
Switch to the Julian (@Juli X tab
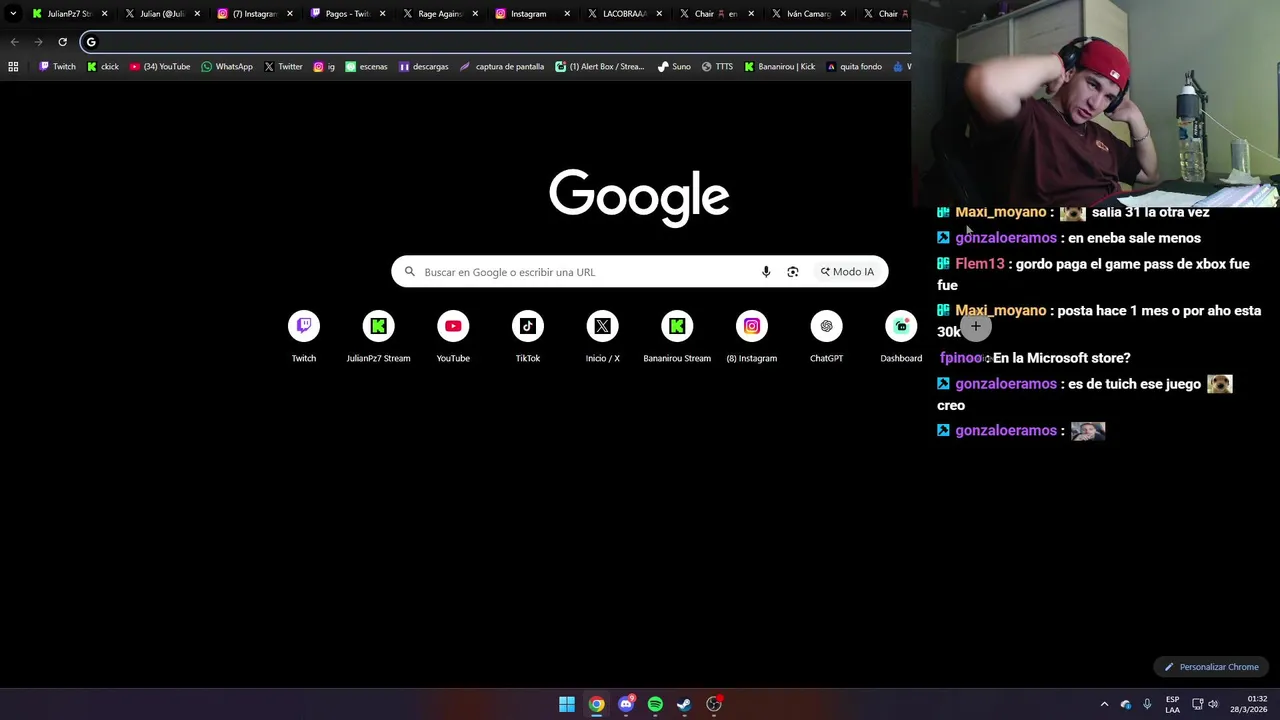click(162, 14)
